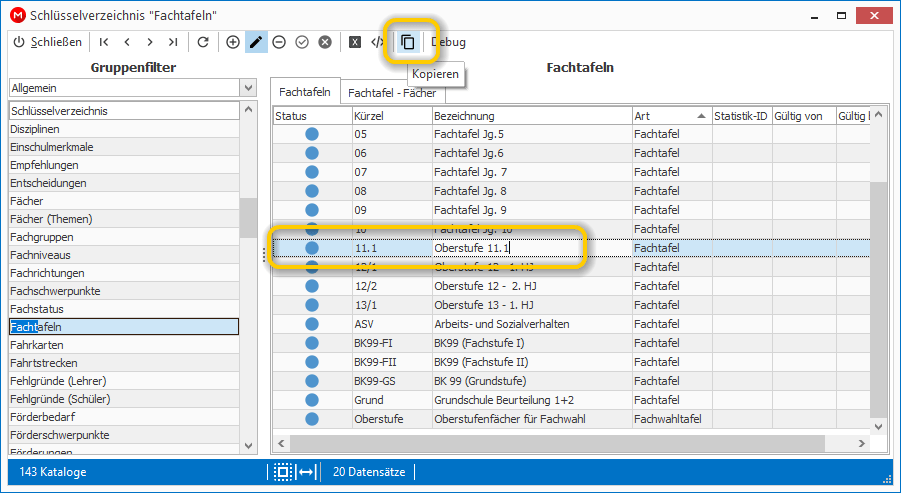Click the Schließen button
901x493 pixels.
[48, 42]
